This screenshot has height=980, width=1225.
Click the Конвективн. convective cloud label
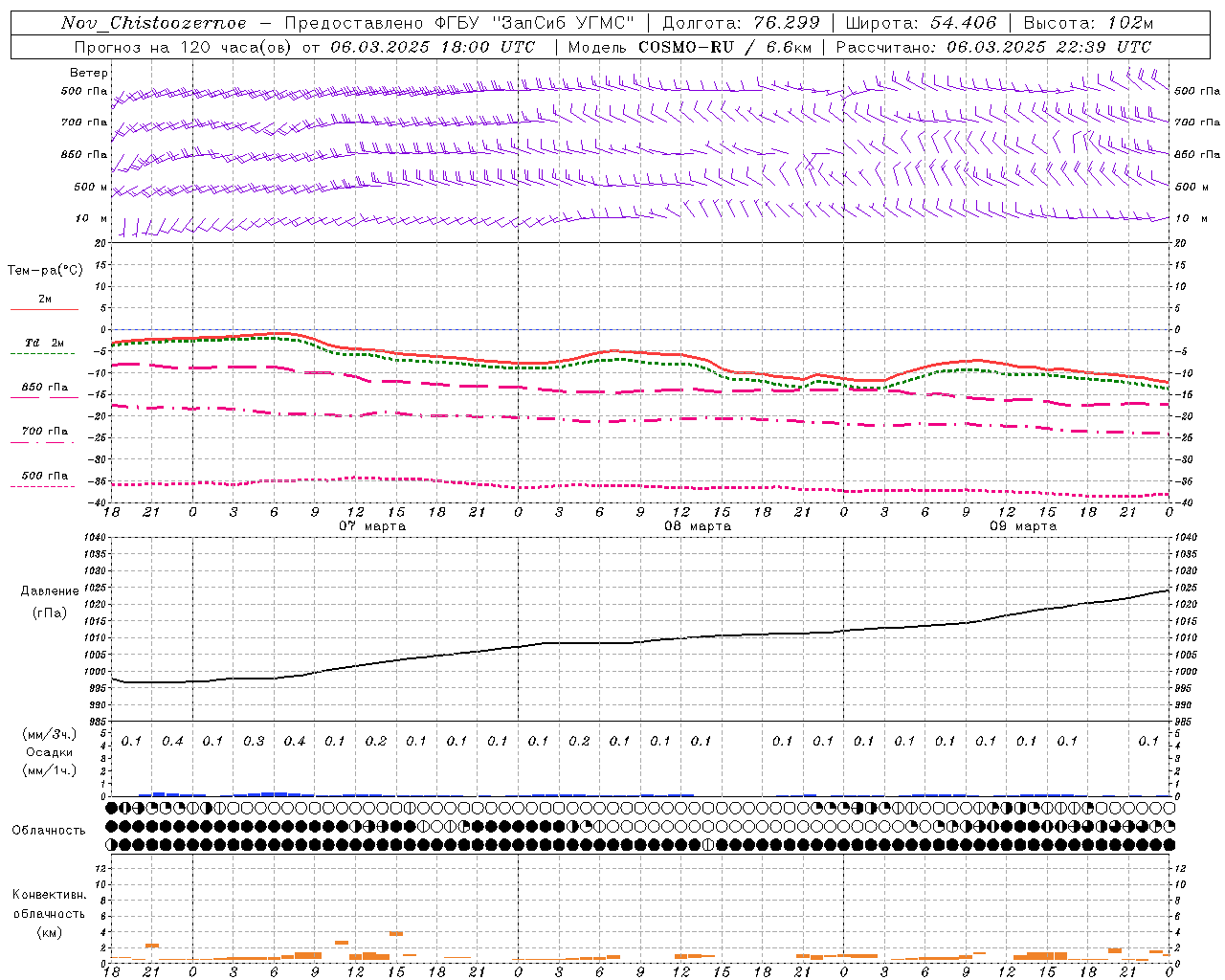point(49,896)
